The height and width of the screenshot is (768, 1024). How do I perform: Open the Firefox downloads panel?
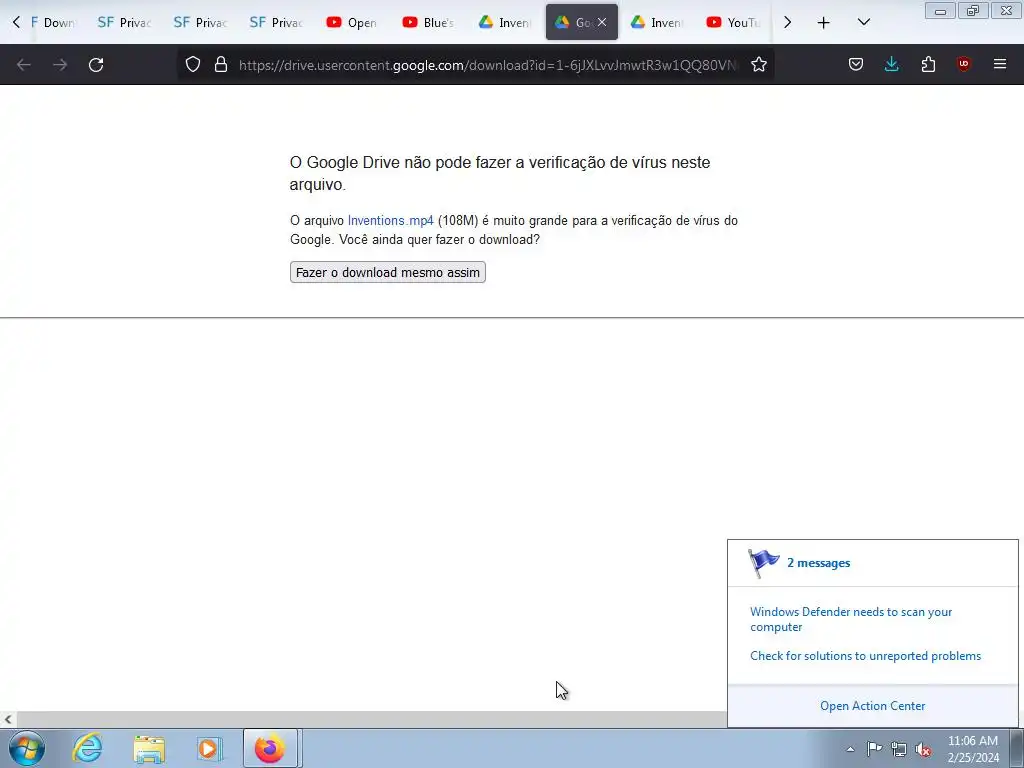[x=891, y=64]
